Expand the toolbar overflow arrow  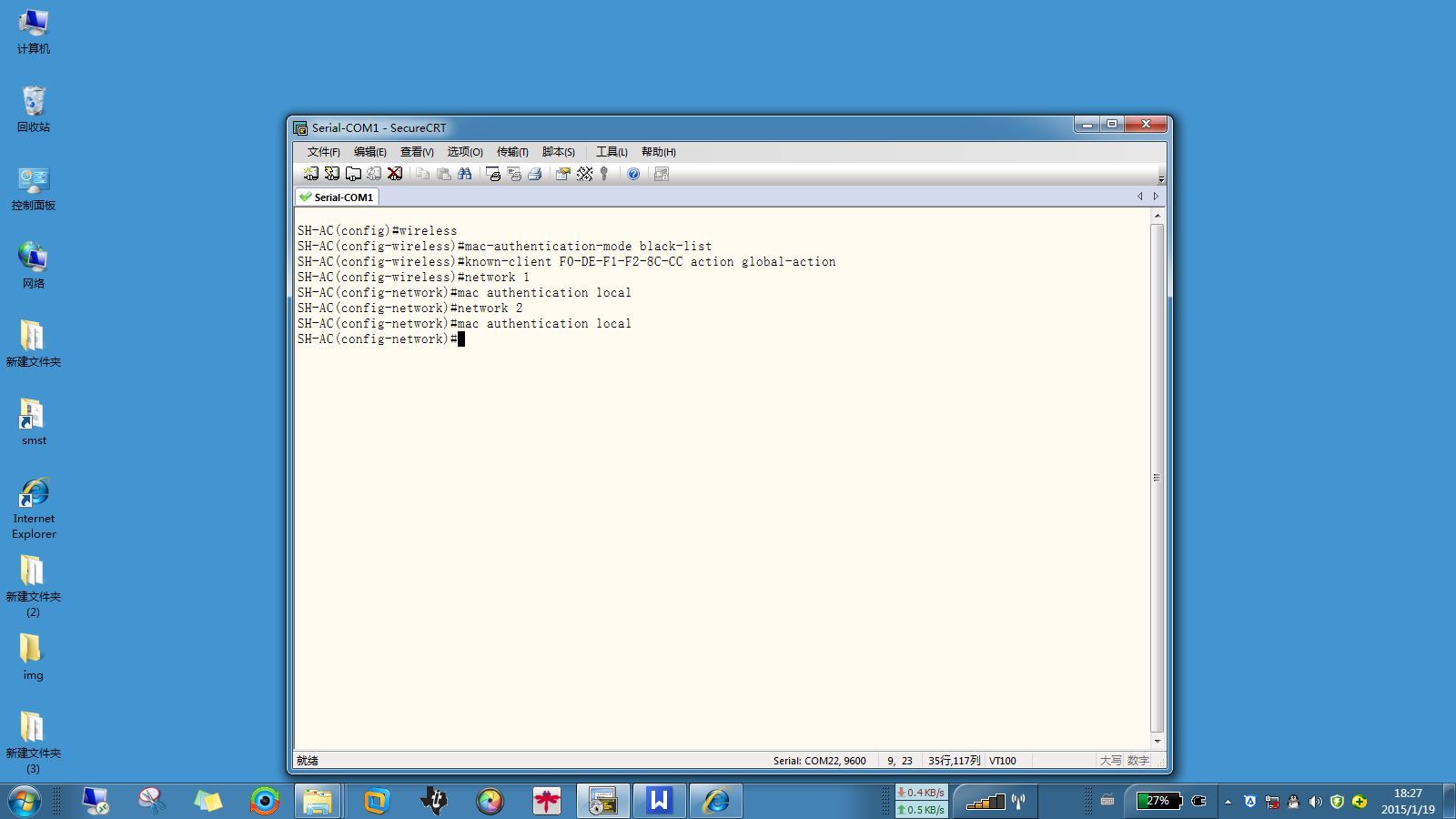point(1161,178)
